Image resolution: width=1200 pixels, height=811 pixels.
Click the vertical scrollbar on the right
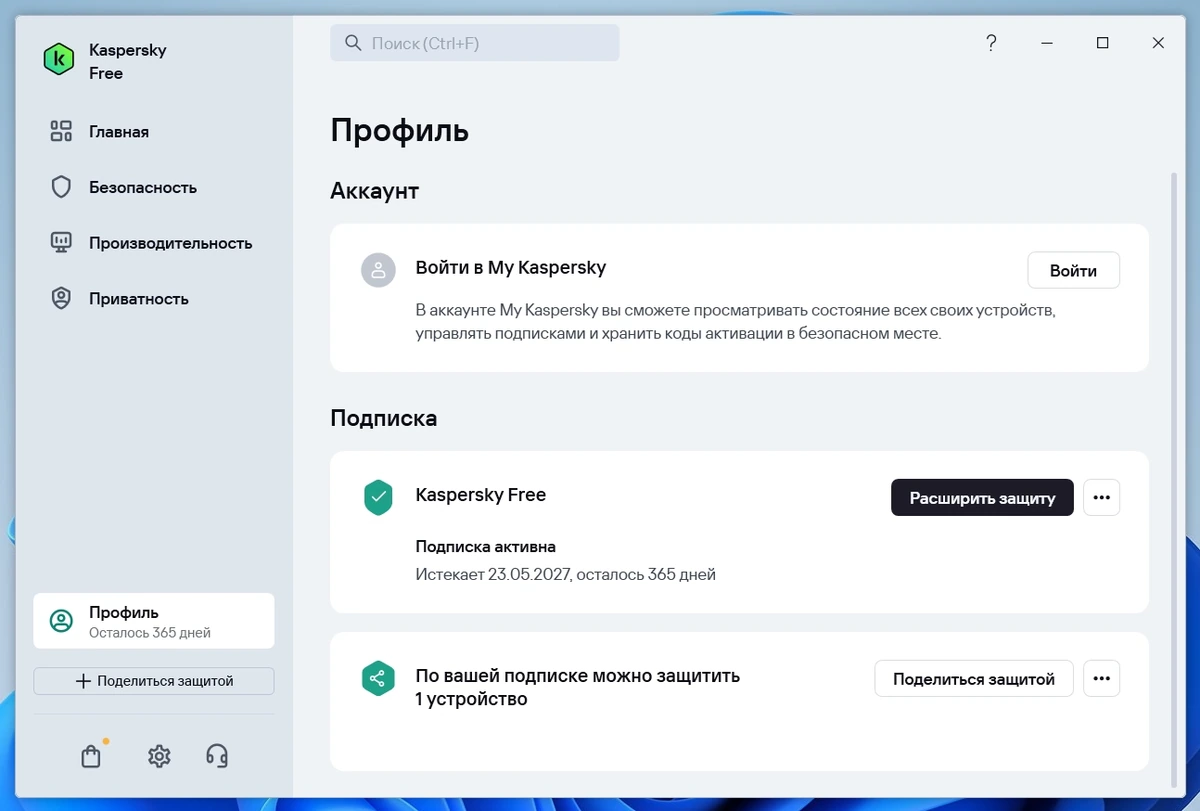[x=1174, y=478]
